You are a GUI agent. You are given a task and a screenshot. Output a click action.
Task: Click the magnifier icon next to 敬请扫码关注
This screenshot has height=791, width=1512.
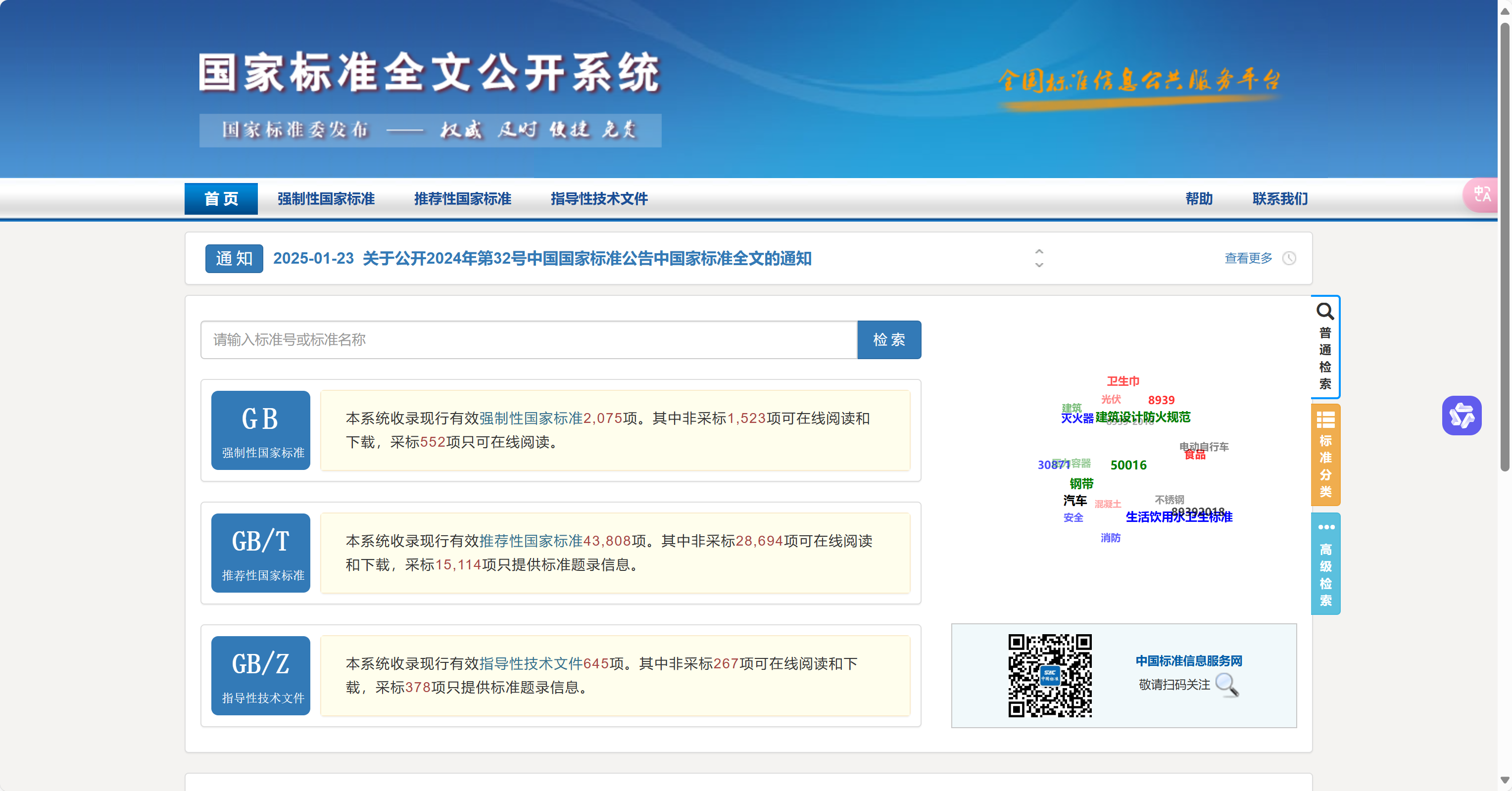point(1227,685)
